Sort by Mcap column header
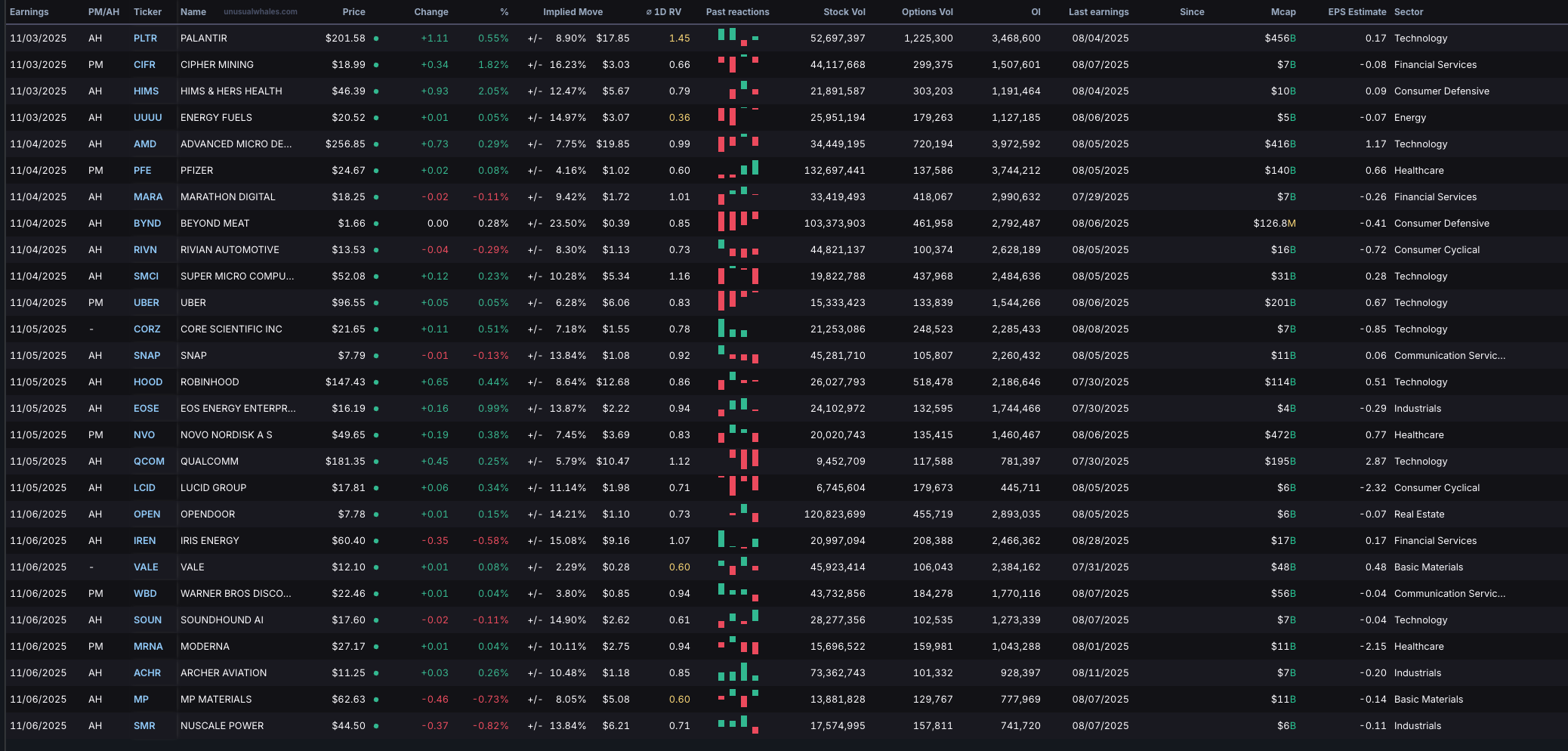The height and width of the screenshot is (751, 1568). [1283, 12]
